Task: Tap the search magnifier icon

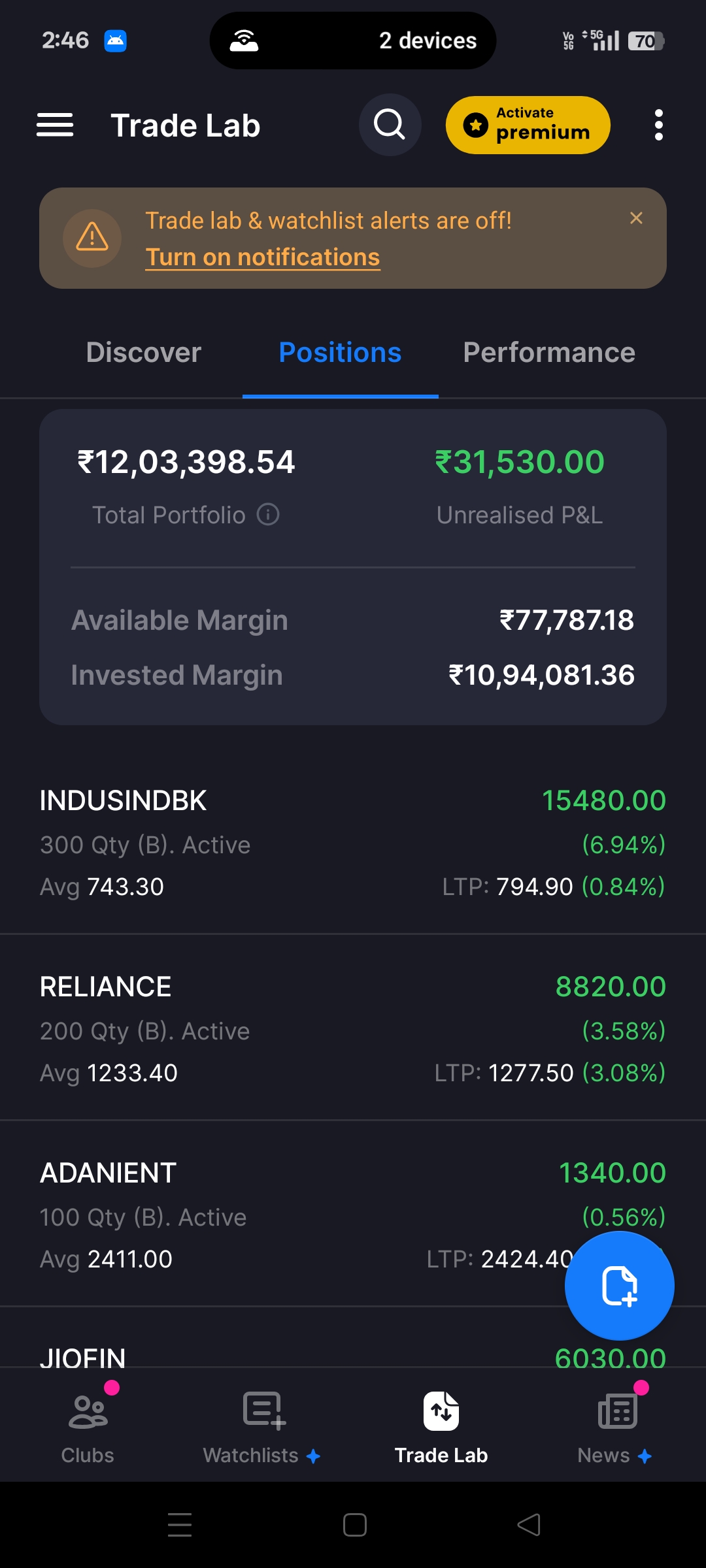Action: point(390,125)
